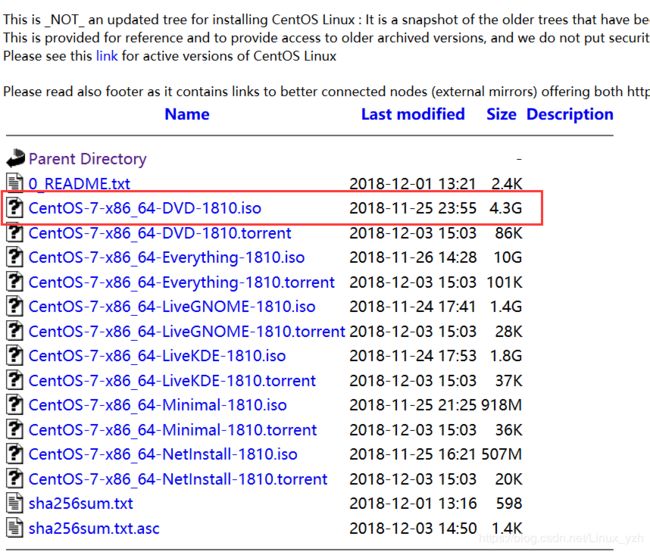
Task: Download CentOS-7-x86_64-DVD-1810.iso
Action: pos(145,208)
